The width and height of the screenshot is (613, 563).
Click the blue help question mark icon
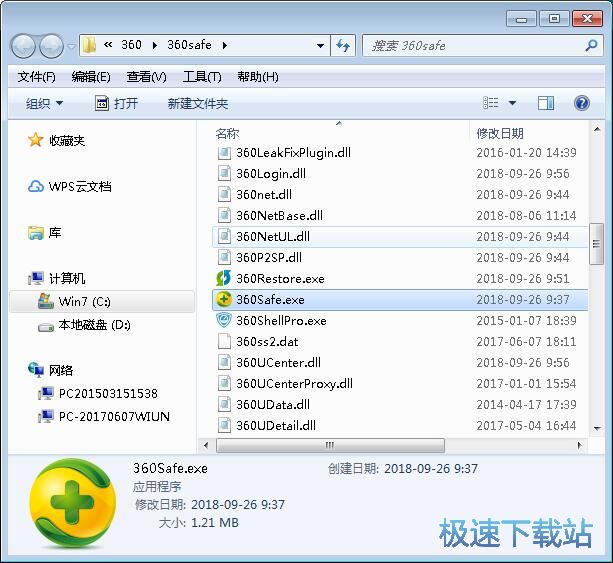tap(582, 103)
